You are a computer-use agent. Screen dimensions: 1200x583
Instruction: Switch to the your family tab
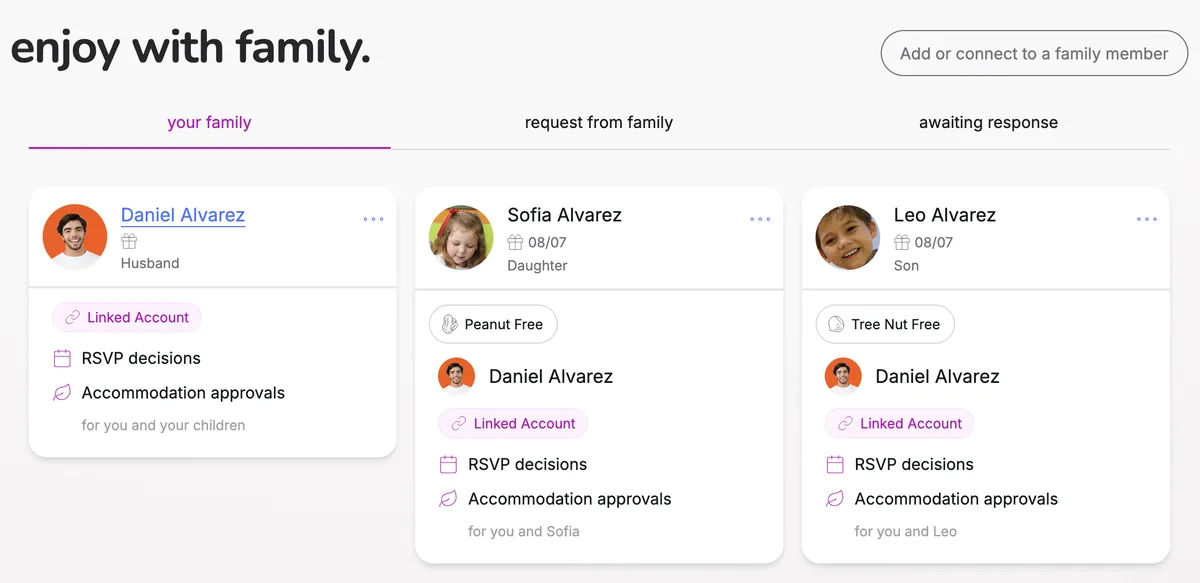coord(209,123)
